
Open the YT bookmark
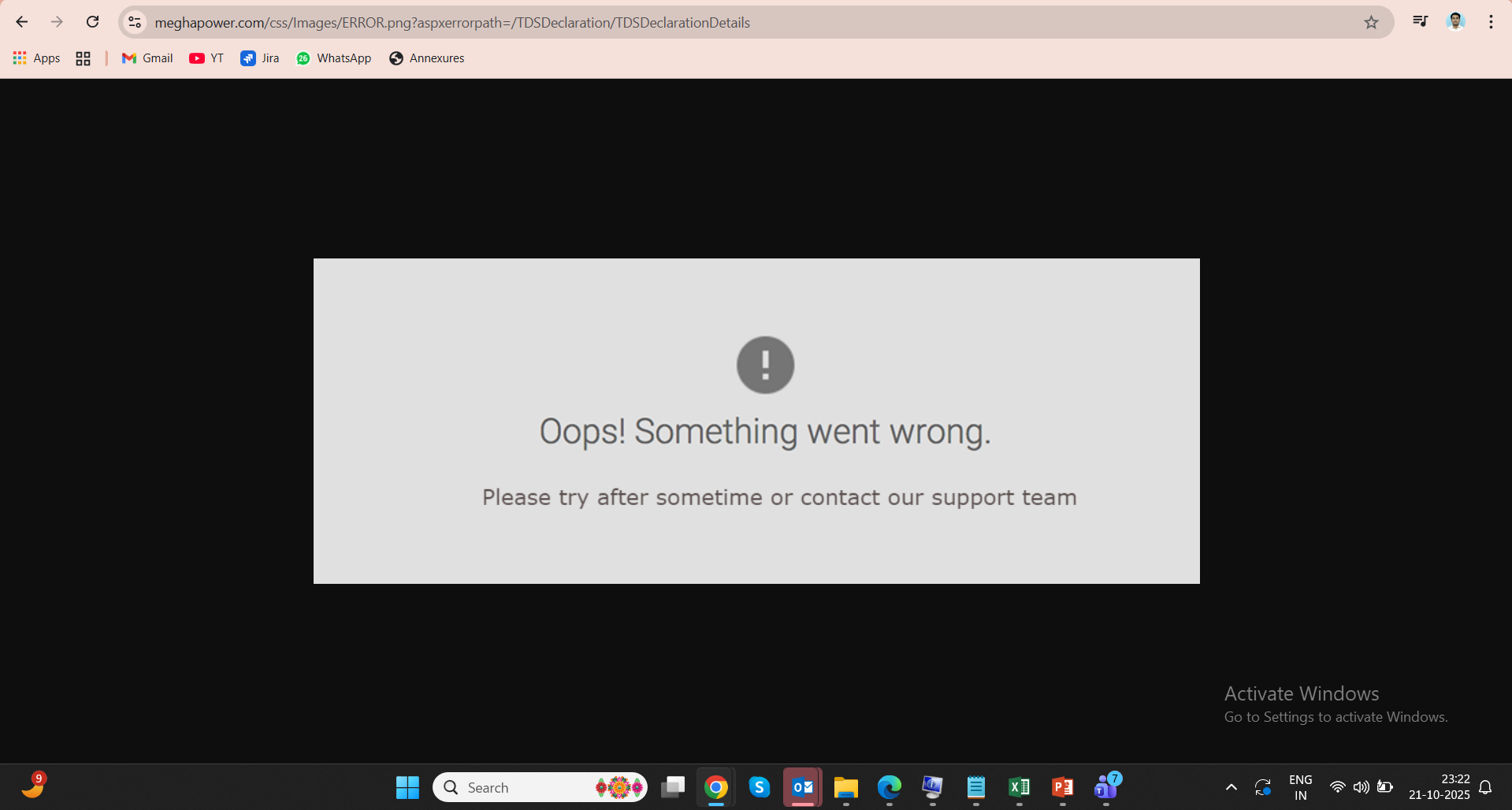[206, 58]
